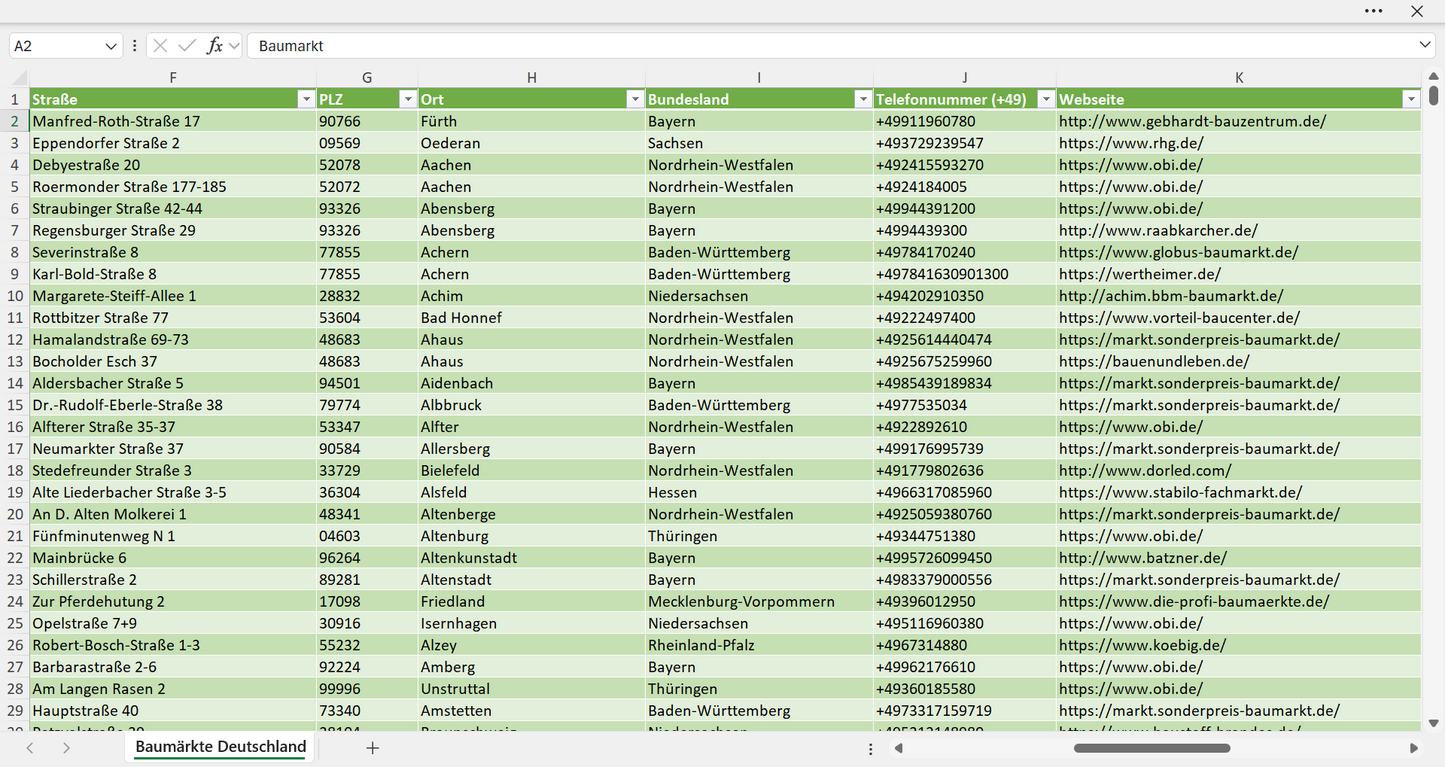Viewport: 1445px width, 767px height.
Task: Select phone number +497841630901300
Action: point(965,274)
